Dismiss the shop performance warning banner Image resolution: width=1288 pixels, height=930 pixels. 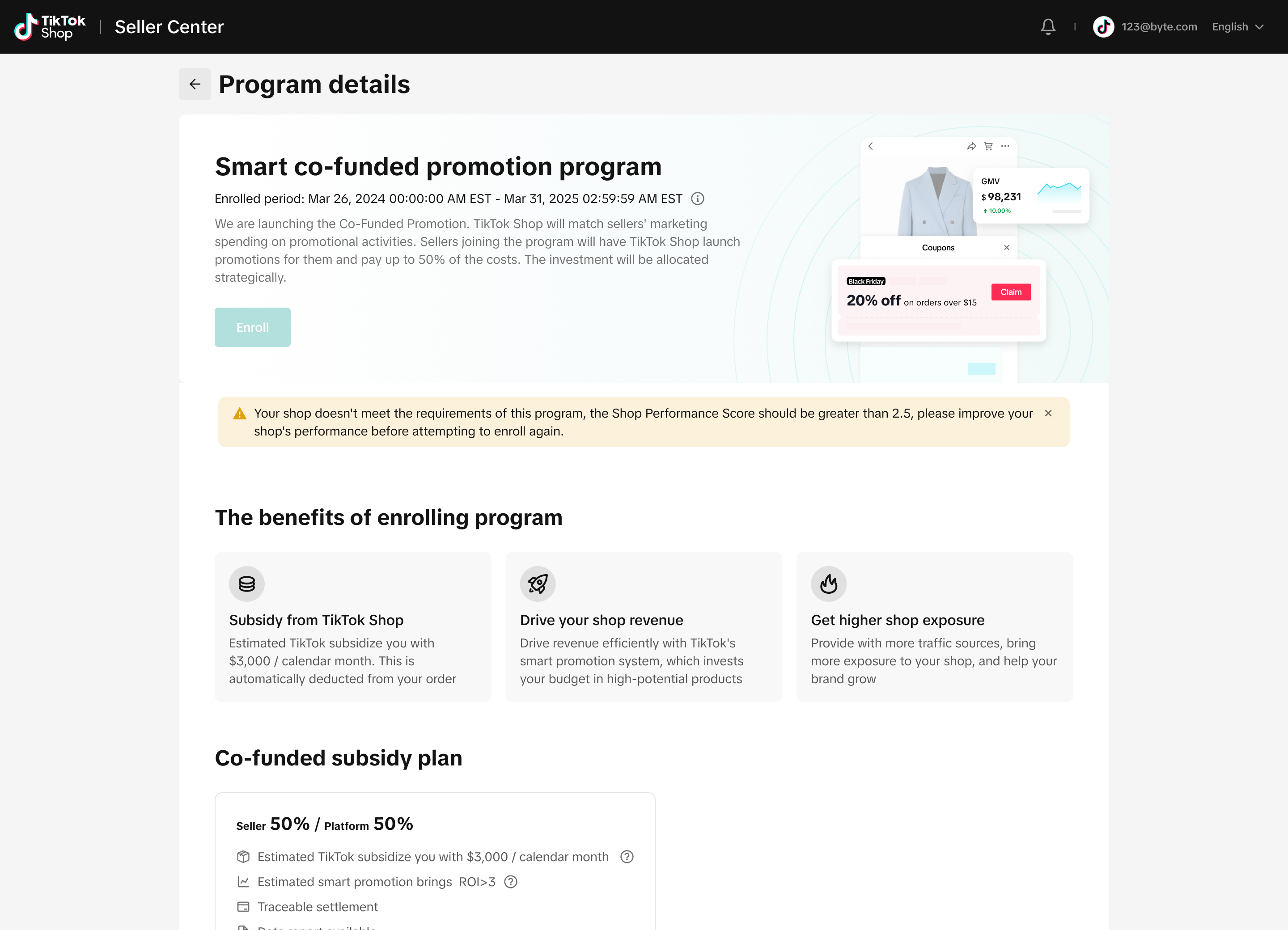[x=1048, y=413]
